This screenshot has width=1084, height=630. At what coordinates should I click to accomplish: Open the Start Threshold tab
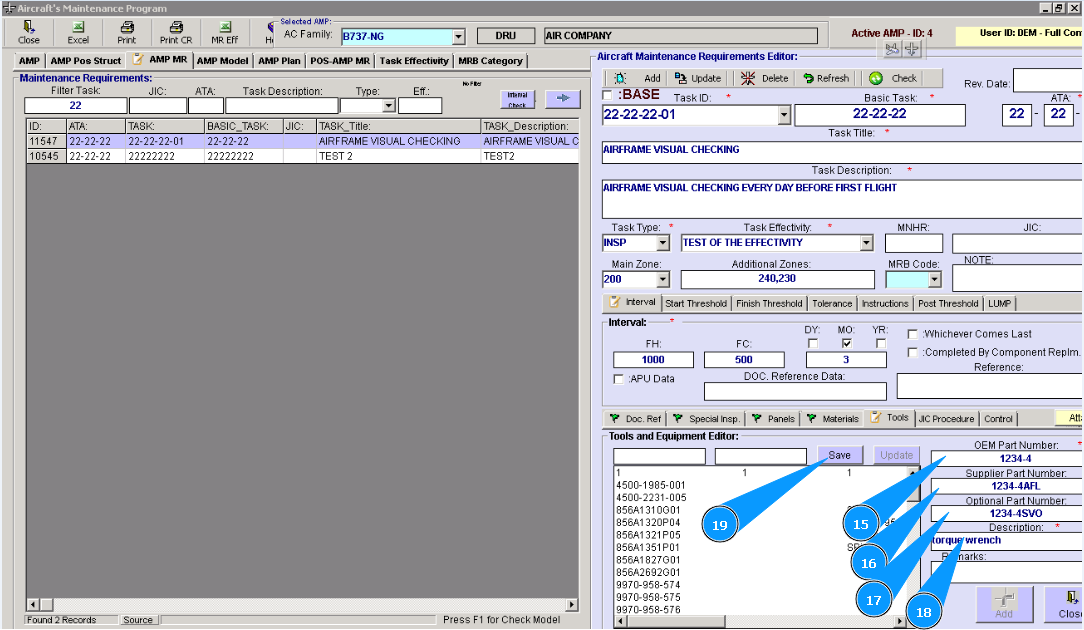click(x=695, y=303)
